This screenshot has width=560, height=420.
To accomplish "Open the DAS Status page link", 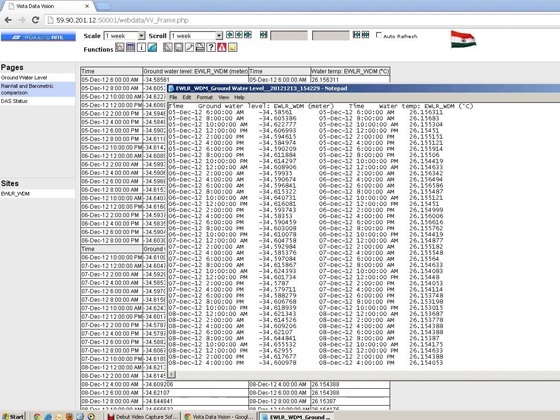I will 14,101.
